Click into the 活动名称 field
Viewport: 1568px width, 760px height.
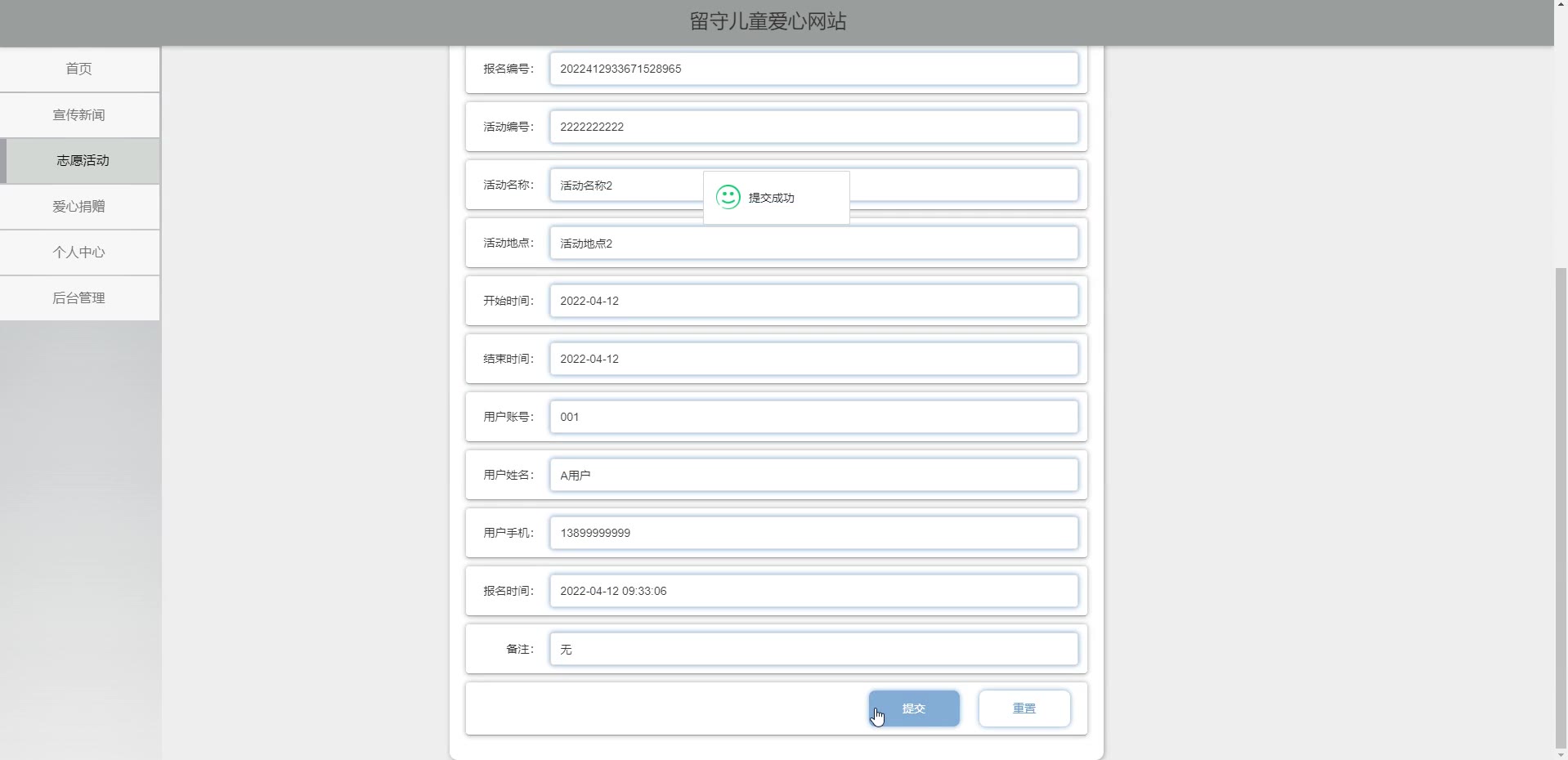click(813, 185)
